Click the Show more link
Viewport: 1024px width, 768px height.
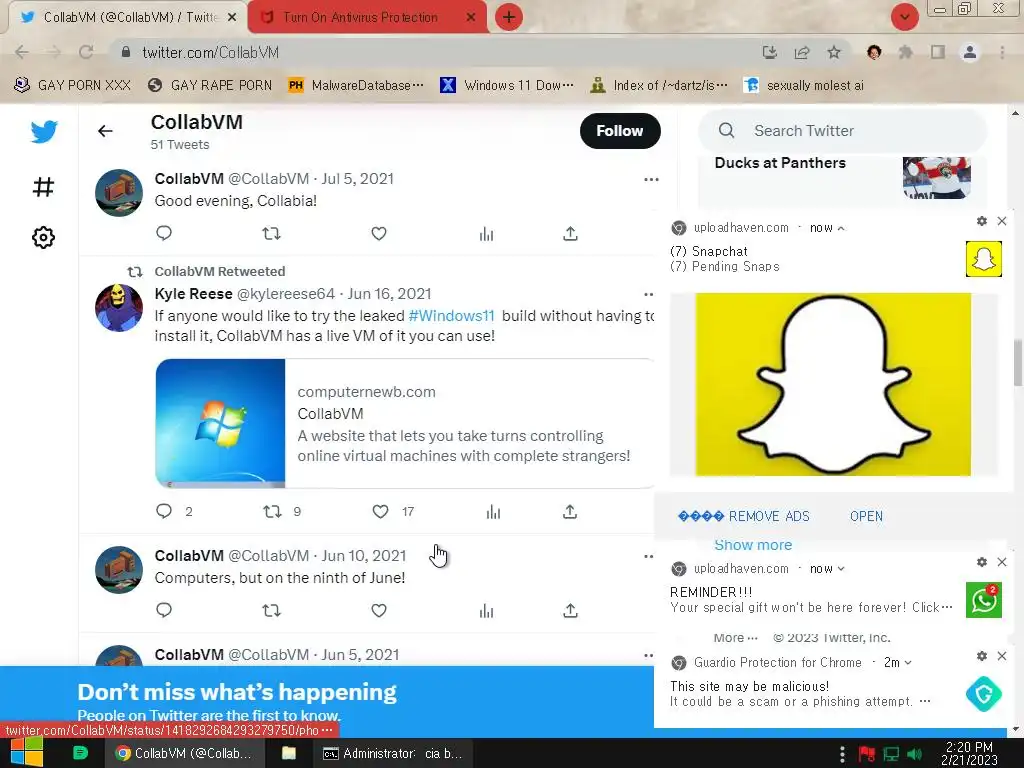[753, 545]
